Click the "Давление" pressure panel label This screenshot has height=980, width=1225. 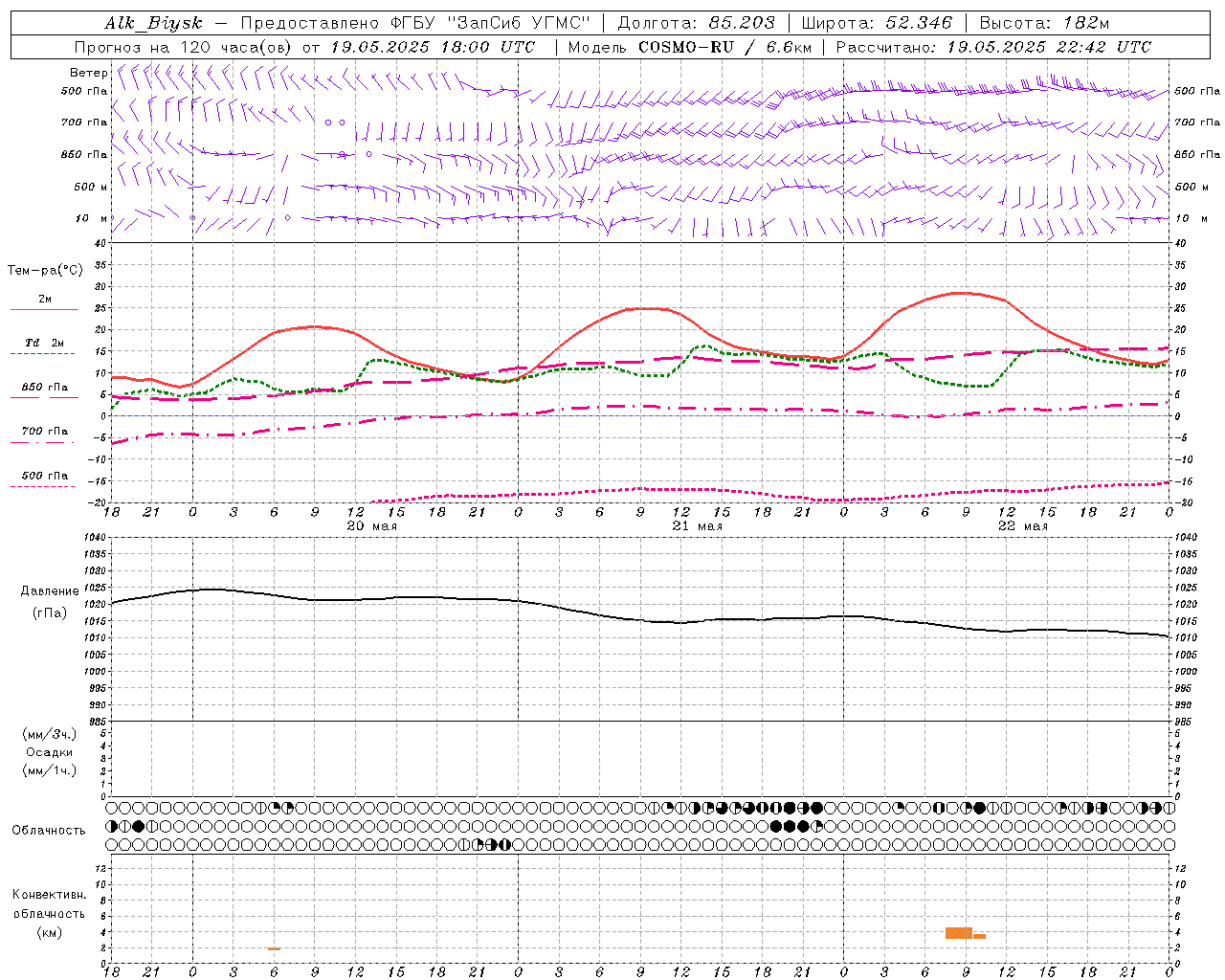50,591
